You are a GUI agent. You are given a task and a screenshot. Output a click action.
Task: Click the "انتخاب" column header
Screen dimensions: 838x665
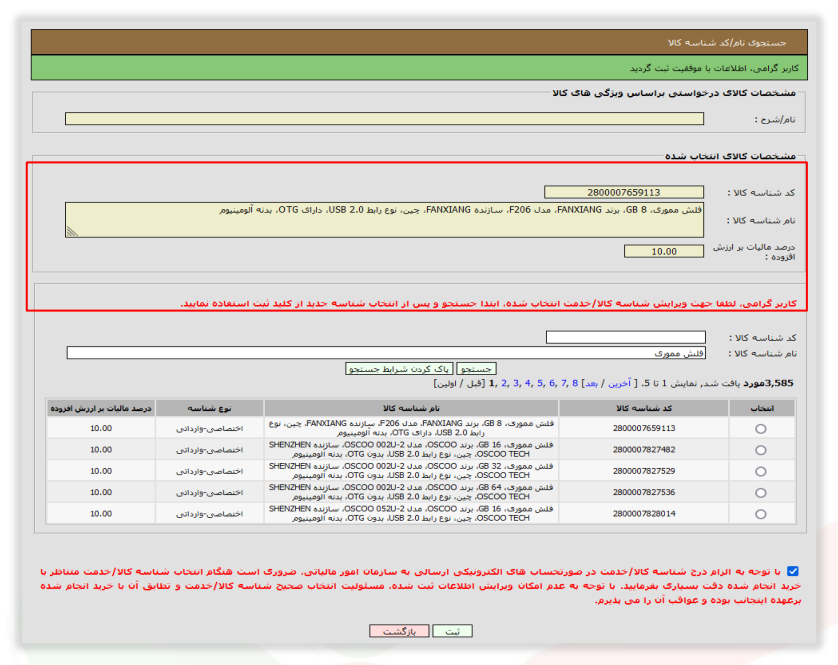pos(762,408)
